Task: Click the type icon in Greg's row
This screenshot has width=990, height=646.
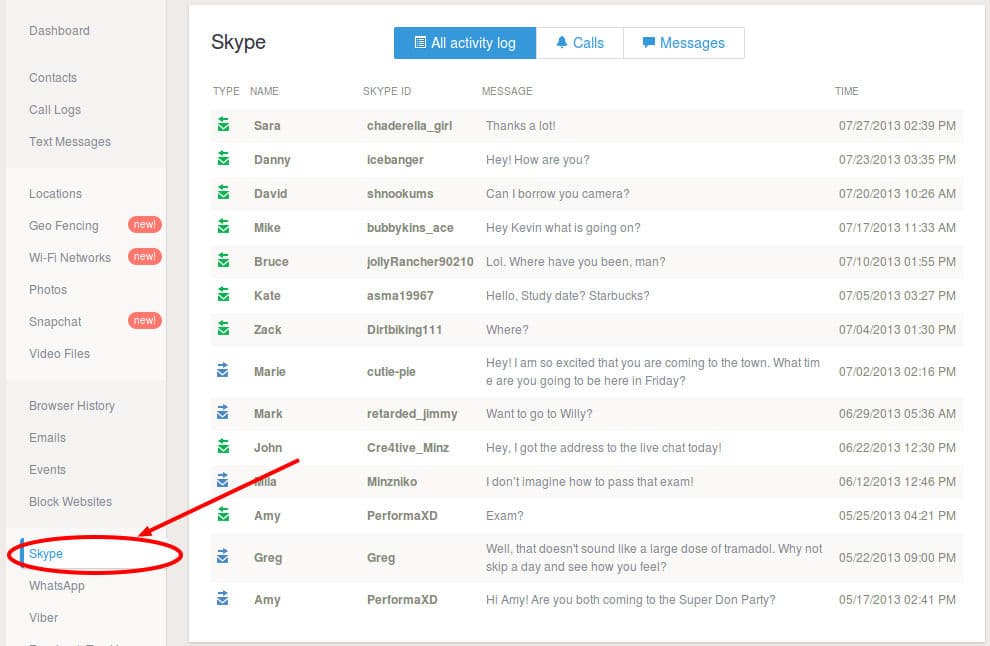Action: coord(223,557)
